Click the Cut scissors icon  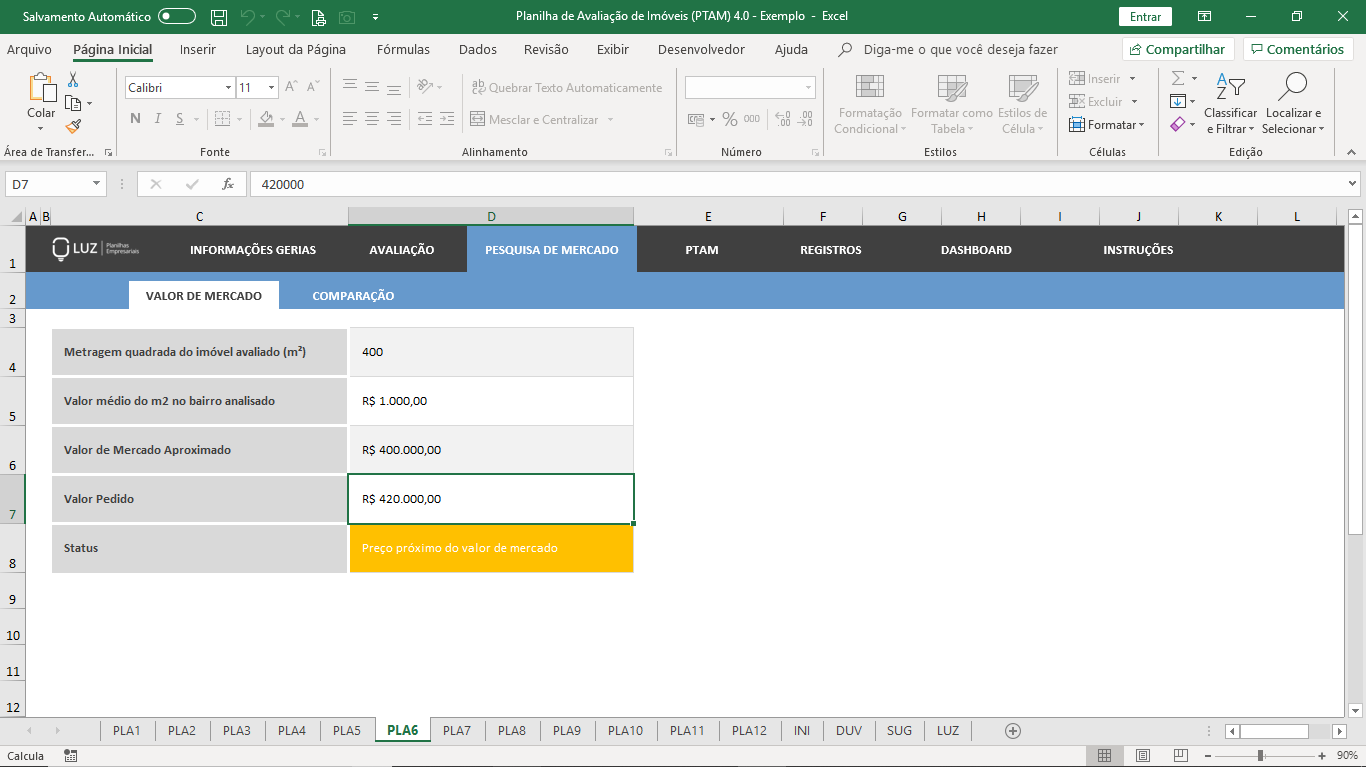73,80
